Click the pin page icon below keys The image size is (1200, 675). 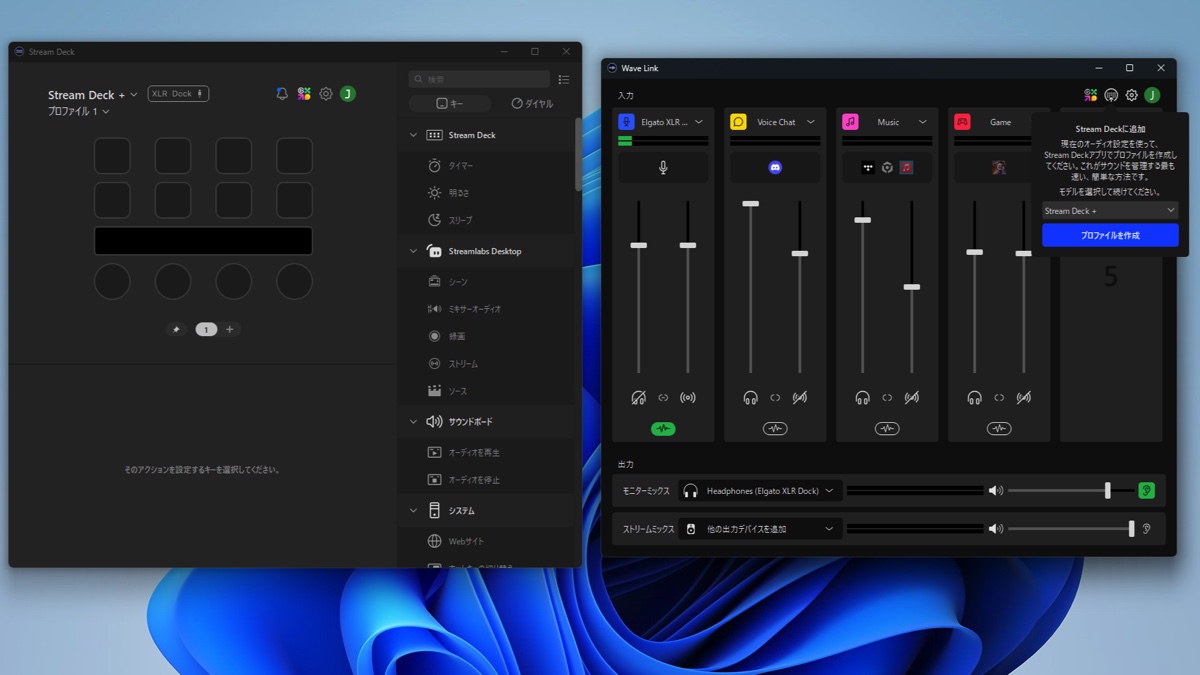(x=177, y=329)
